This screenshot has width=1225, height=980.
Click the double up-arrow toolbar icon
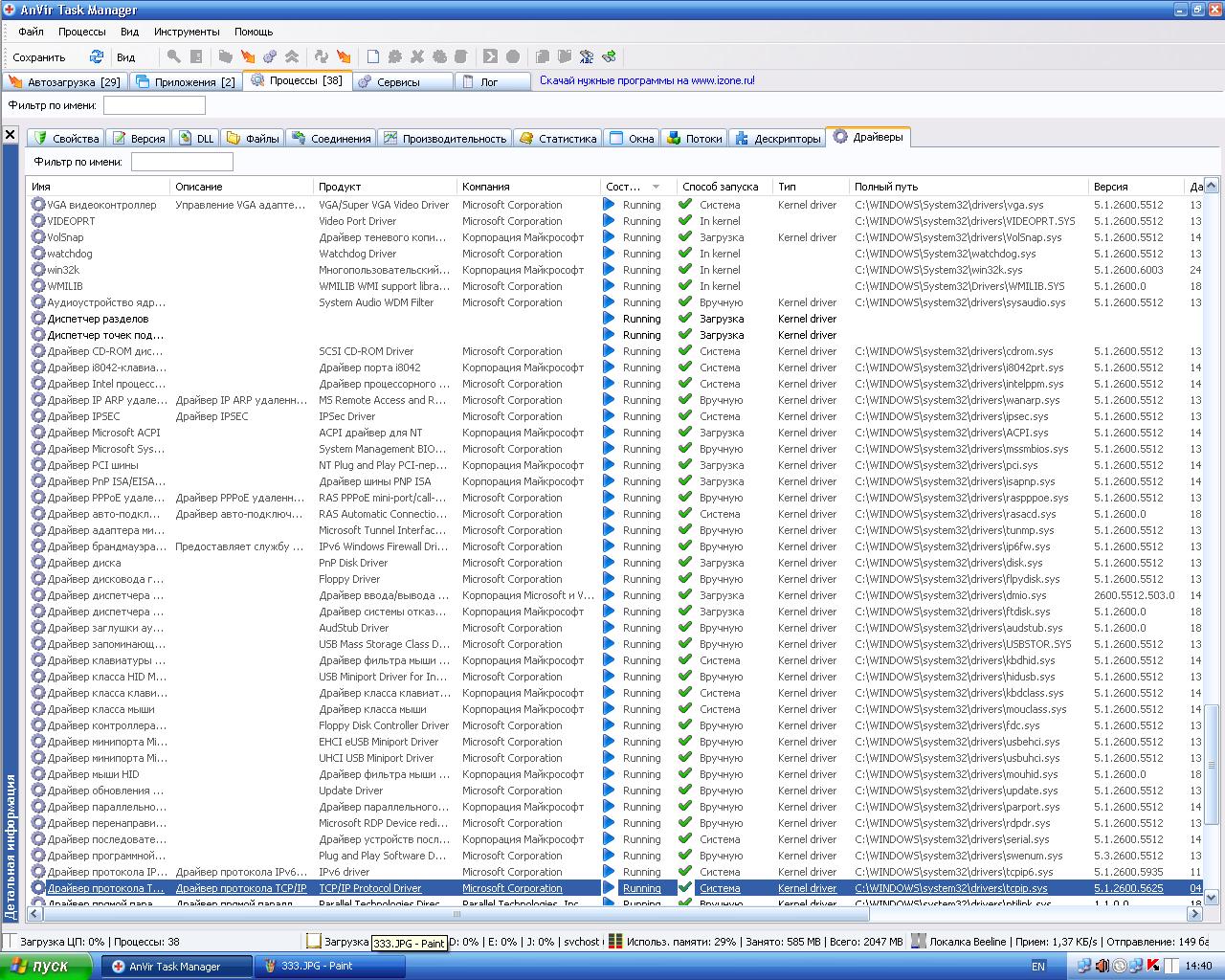(x=292, y=56)
